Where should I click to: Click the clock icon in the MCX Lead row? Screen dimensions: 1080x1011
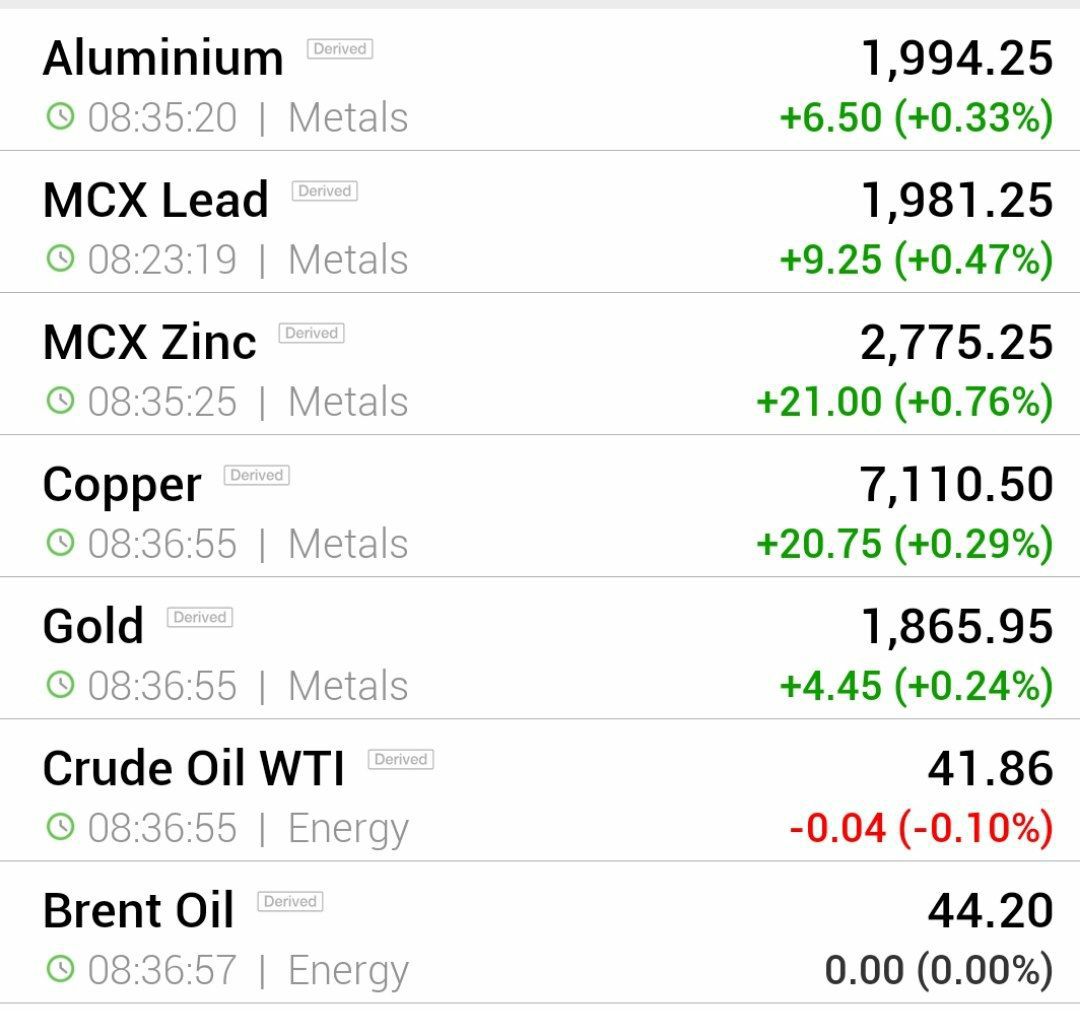(60, 259)
